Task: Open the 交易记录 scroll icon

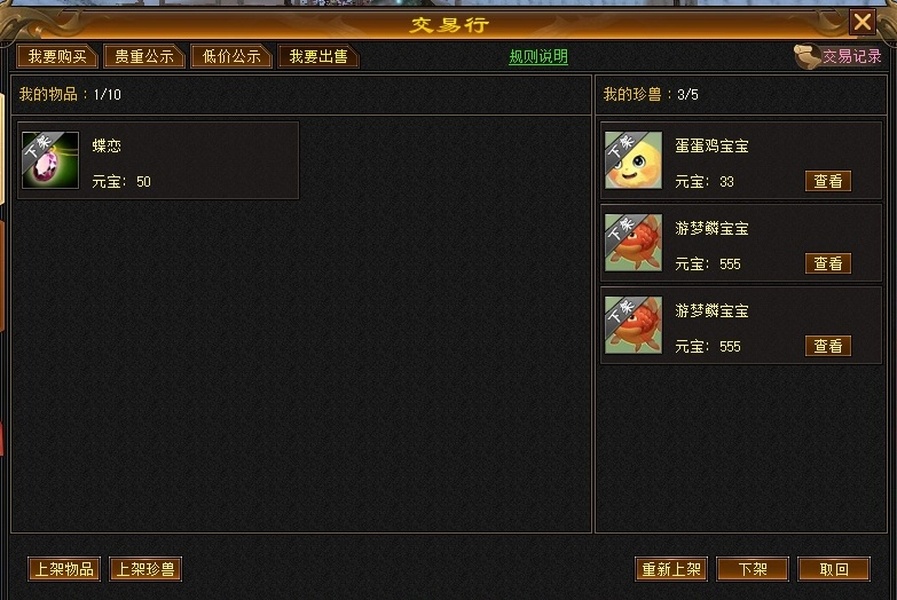Action: (x=807, y=57)
